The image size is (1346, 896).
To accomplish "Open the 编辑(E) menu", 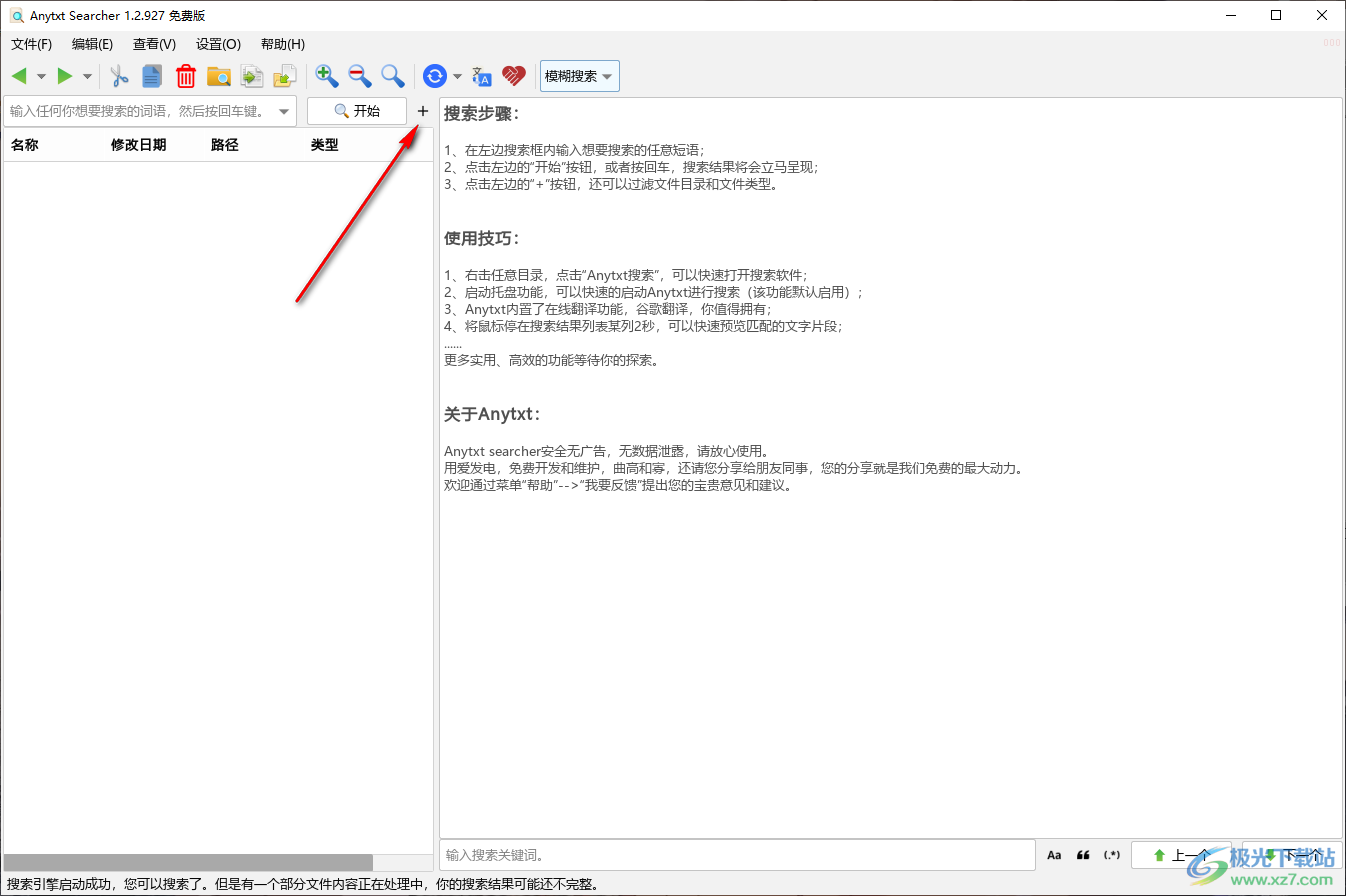I will coord(93,44).
